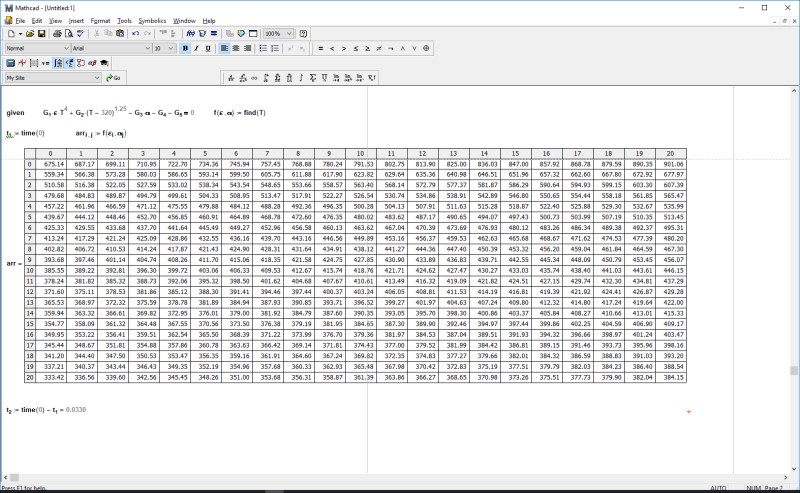Viewport: 800px width, 493px height.
Task: Select column header 10 in the arr table
Action: click(361, 154)
